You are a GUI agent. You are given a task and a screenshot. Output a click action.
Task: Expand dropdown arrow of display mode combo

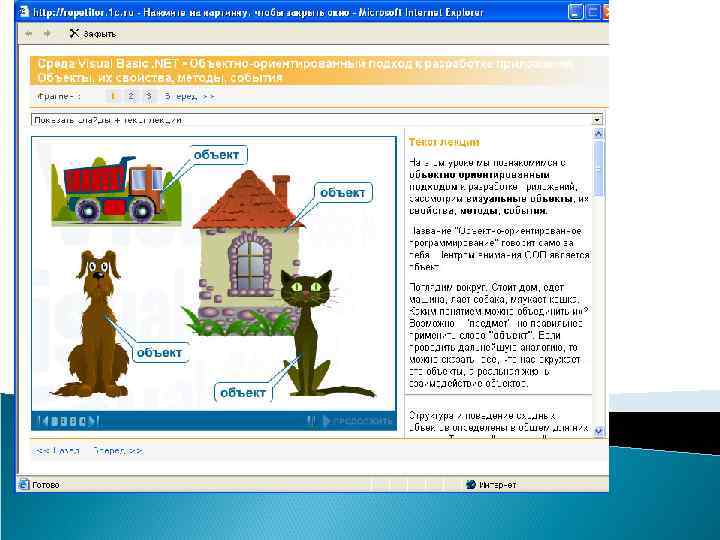597,120
